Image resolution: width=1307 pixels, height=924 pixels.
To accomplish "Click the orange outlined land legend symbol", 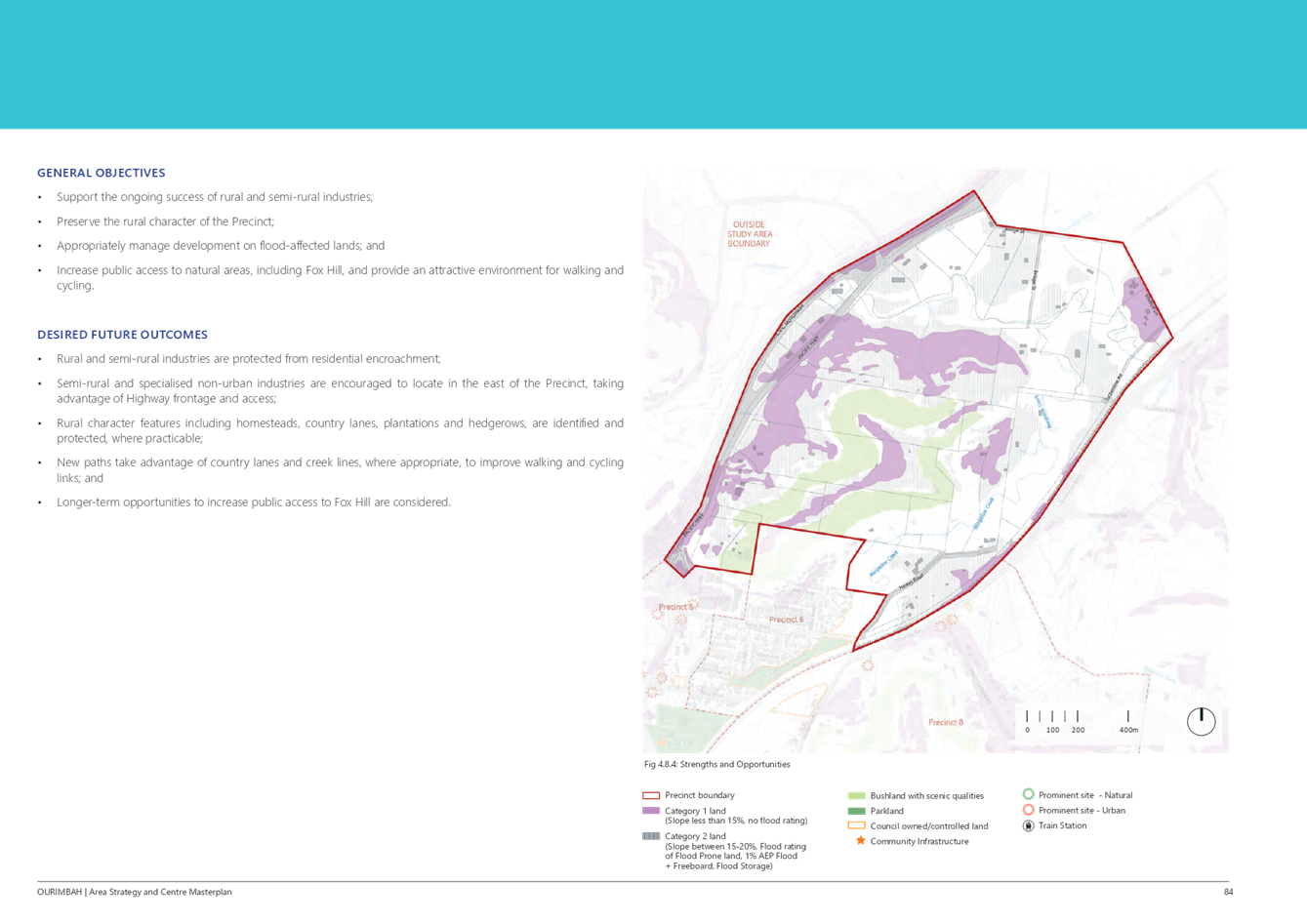I will tap(856, 826).
